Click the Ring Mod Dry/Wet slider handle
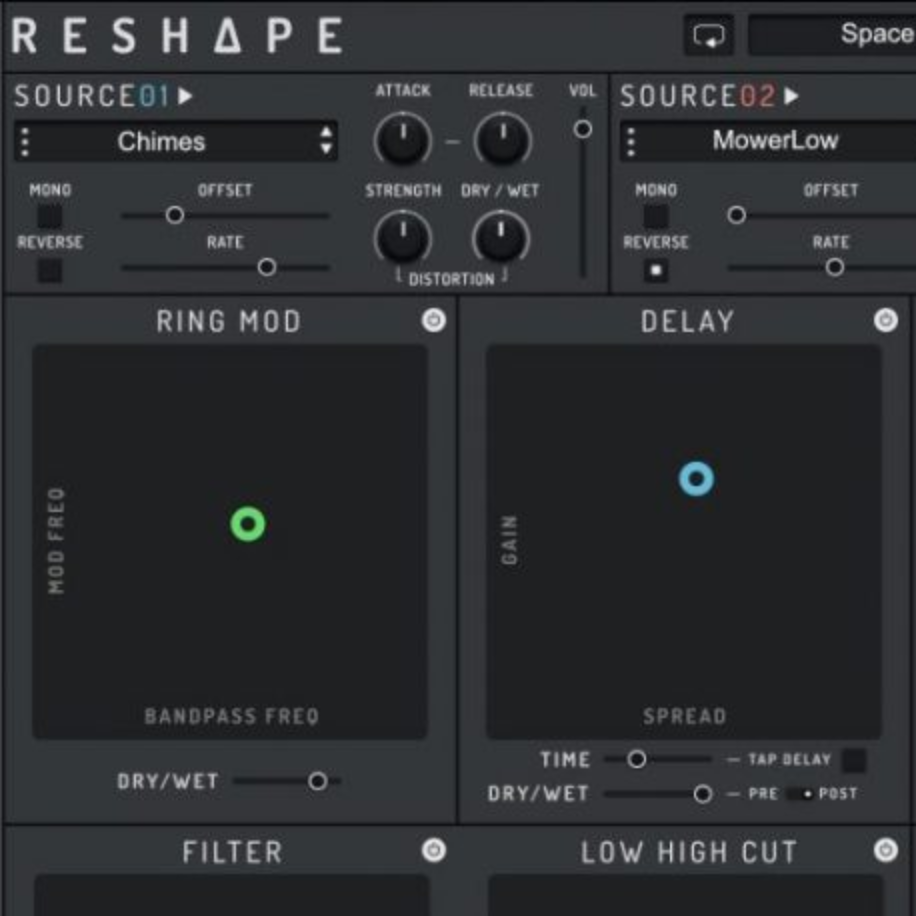Viewport: 916px width, 916px height. pyautogui.click(x=317, y=781)
